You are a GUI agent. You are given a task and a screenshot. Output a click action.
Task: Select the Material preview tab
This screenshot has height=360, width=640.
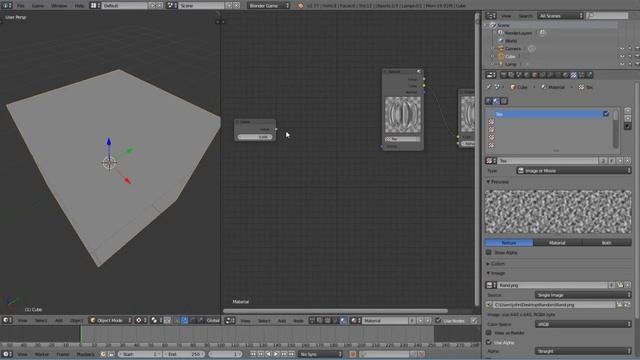coord(557,243)
